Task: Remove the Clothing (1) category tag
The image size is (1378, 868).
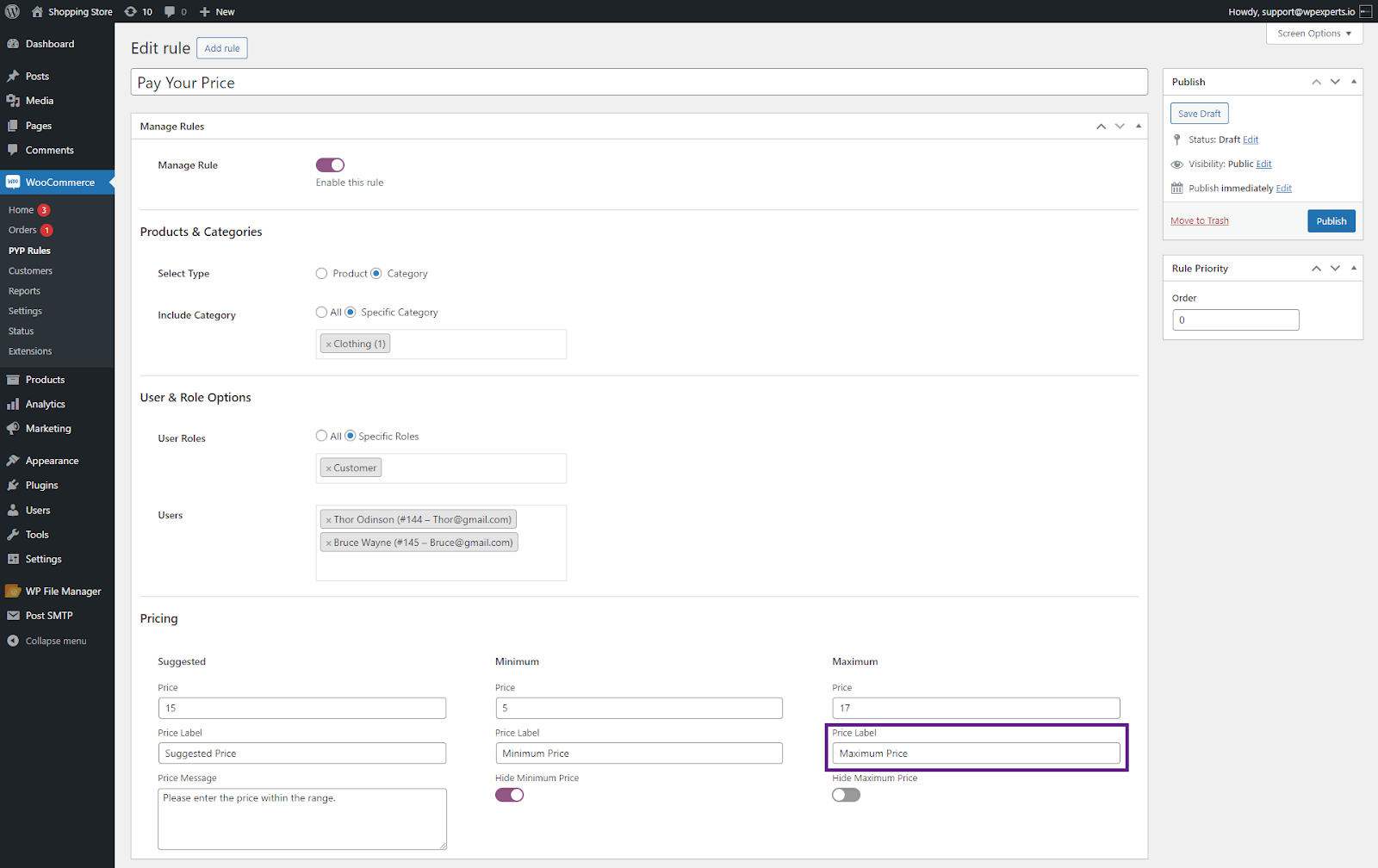Action: tap(328, 344)
